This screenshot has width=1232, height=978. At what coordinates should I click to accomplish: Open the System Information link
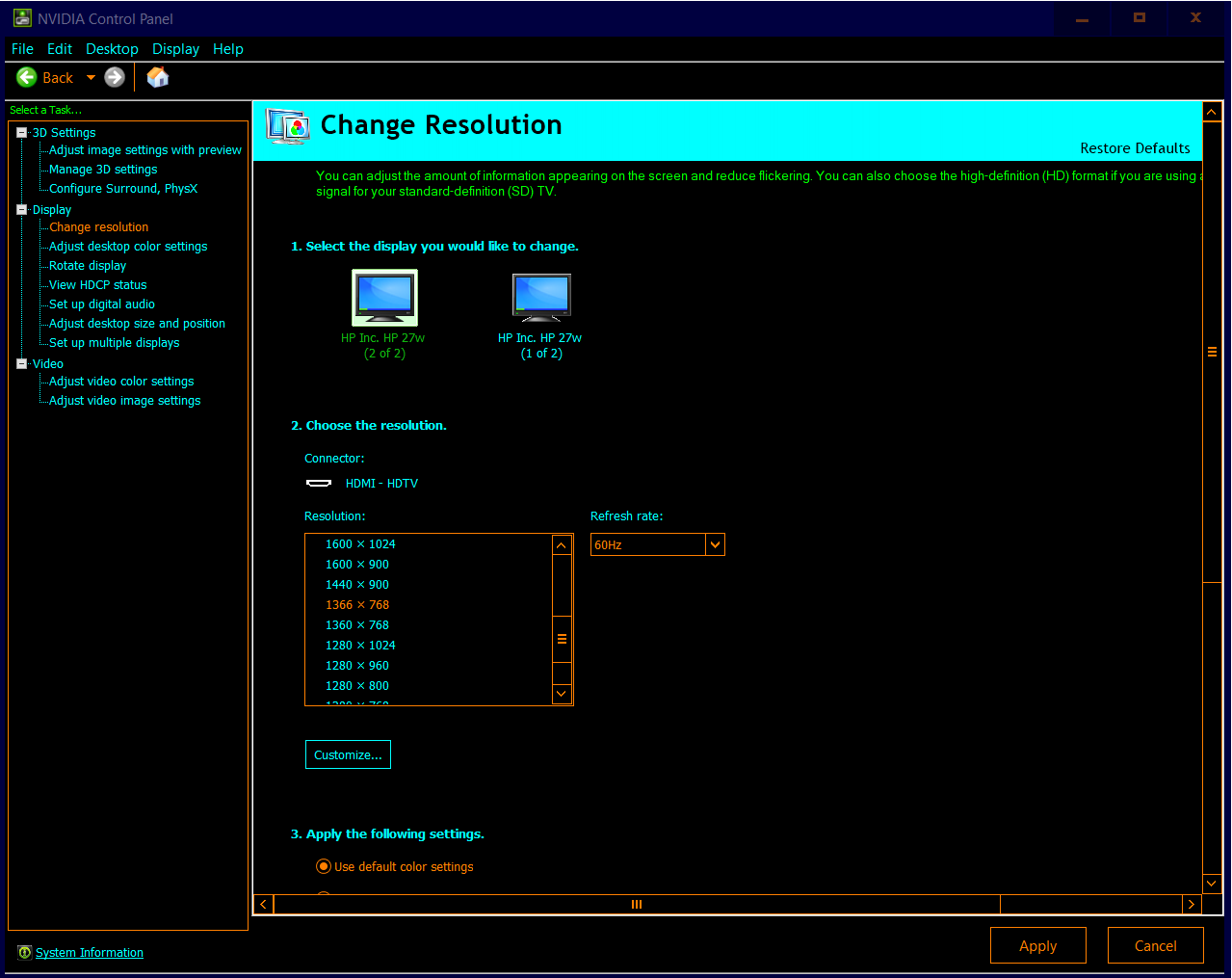coord(90,953)
